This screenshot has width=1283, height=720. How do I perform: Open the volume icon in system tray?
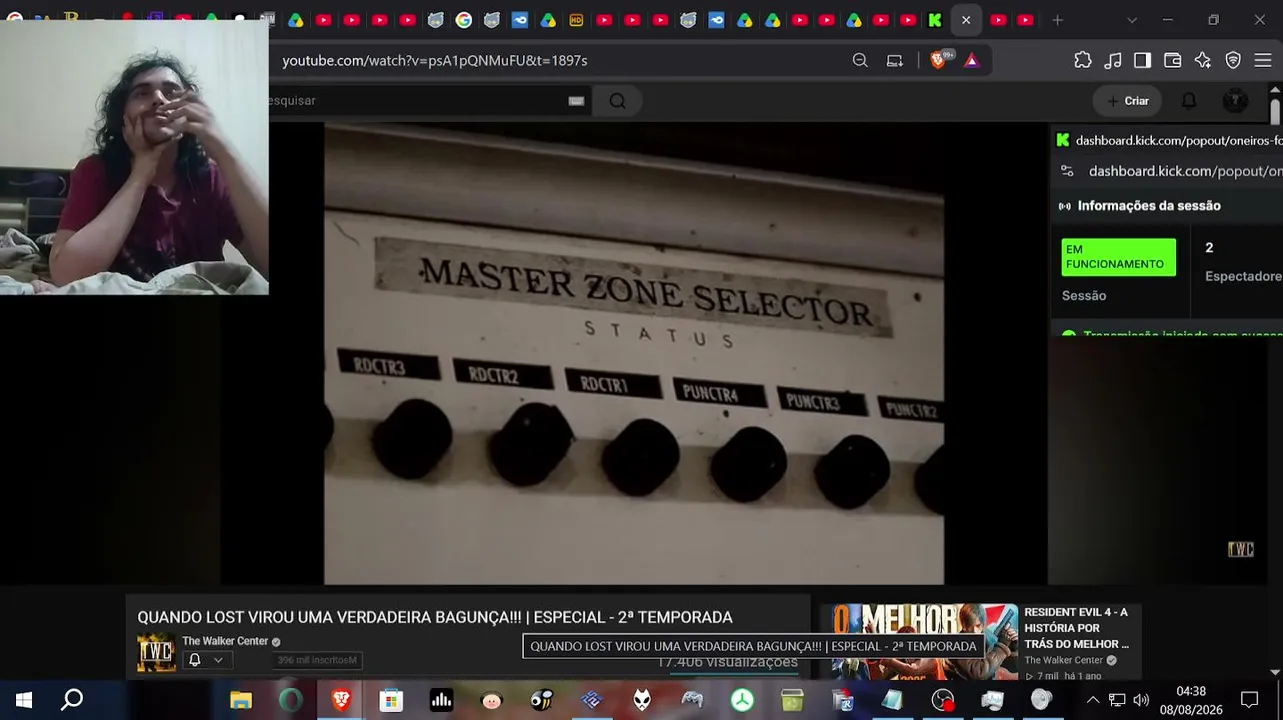[x=1141, y=700]
